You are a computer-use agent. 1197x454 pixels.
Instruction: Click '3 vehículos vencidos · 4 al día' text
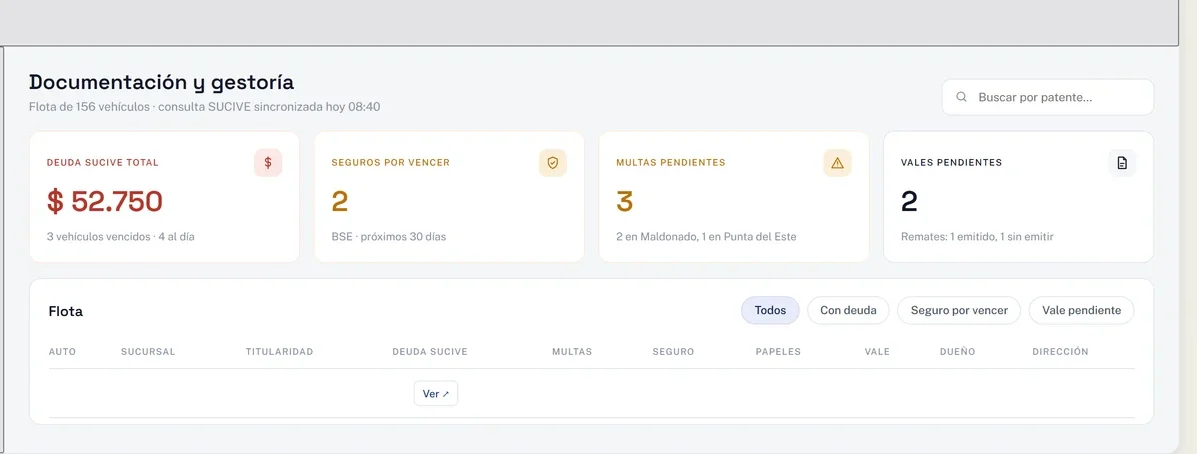(121, 237)
